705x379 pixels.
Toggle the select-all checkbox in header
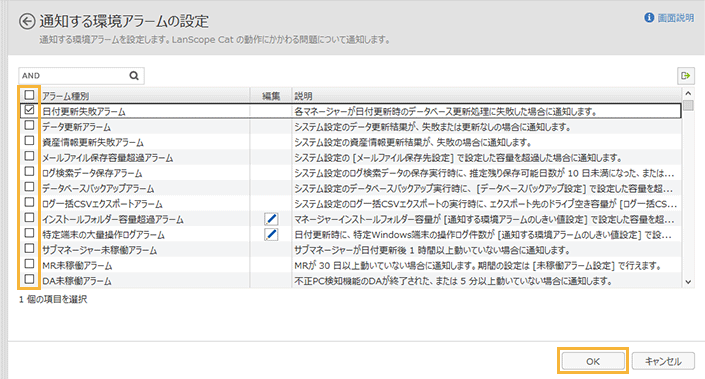(29, 95)
